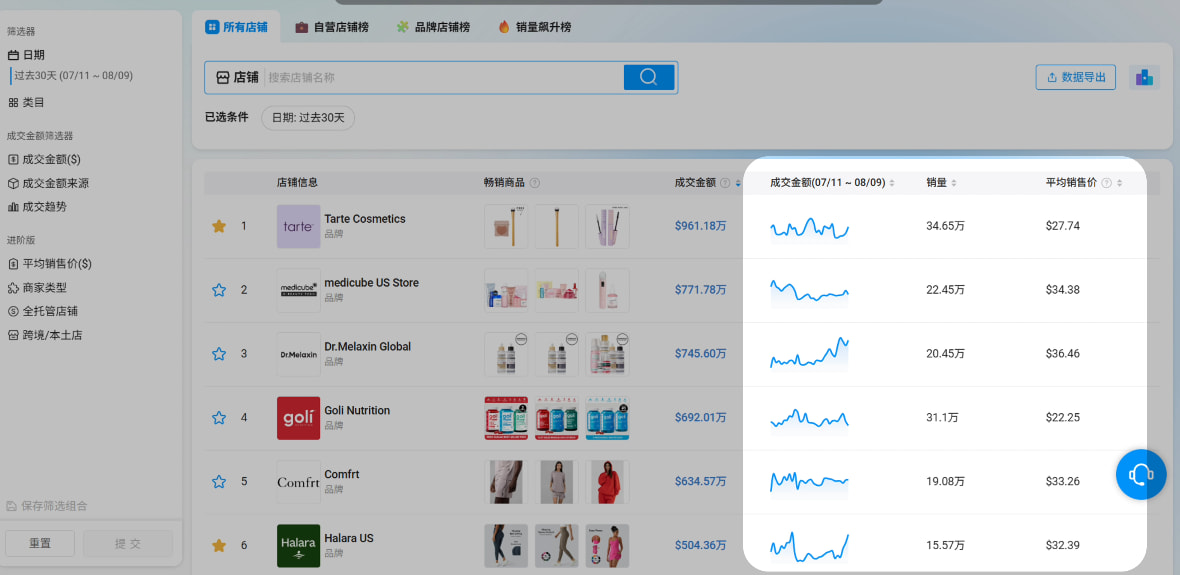Screen dimensions: 1180x575
Task: Click $634.57万 amount for Comfrt
Action: [701, 482]
